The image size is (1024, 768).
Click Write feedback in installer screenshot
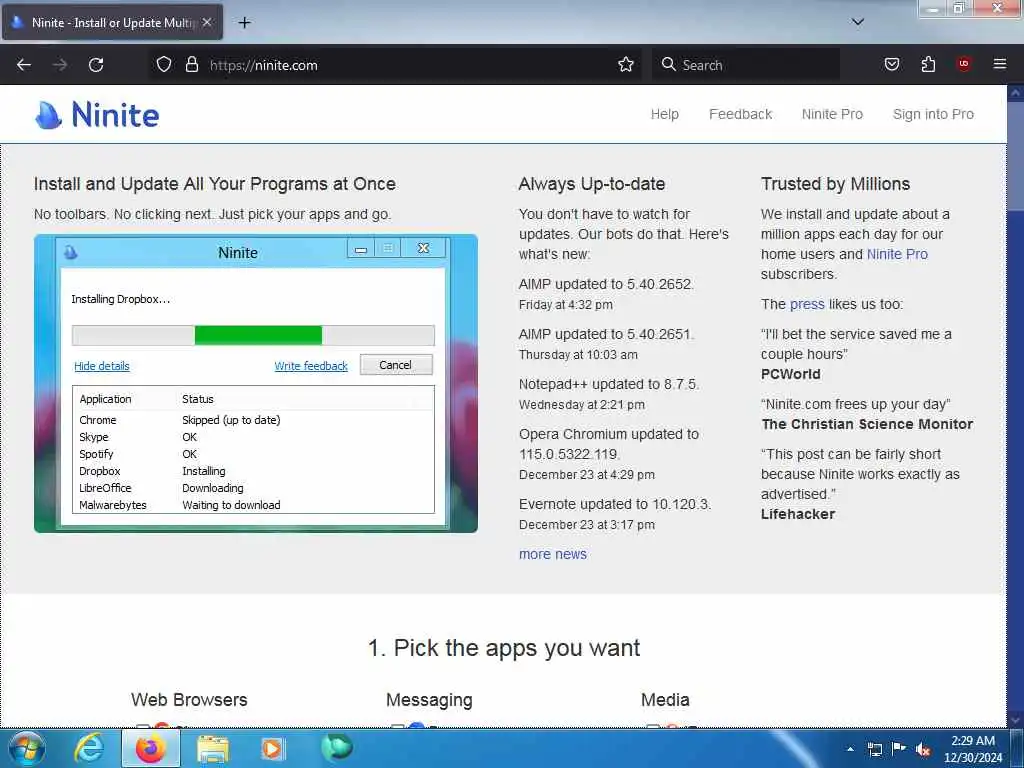pyautogui.click(x=311, y=366)
